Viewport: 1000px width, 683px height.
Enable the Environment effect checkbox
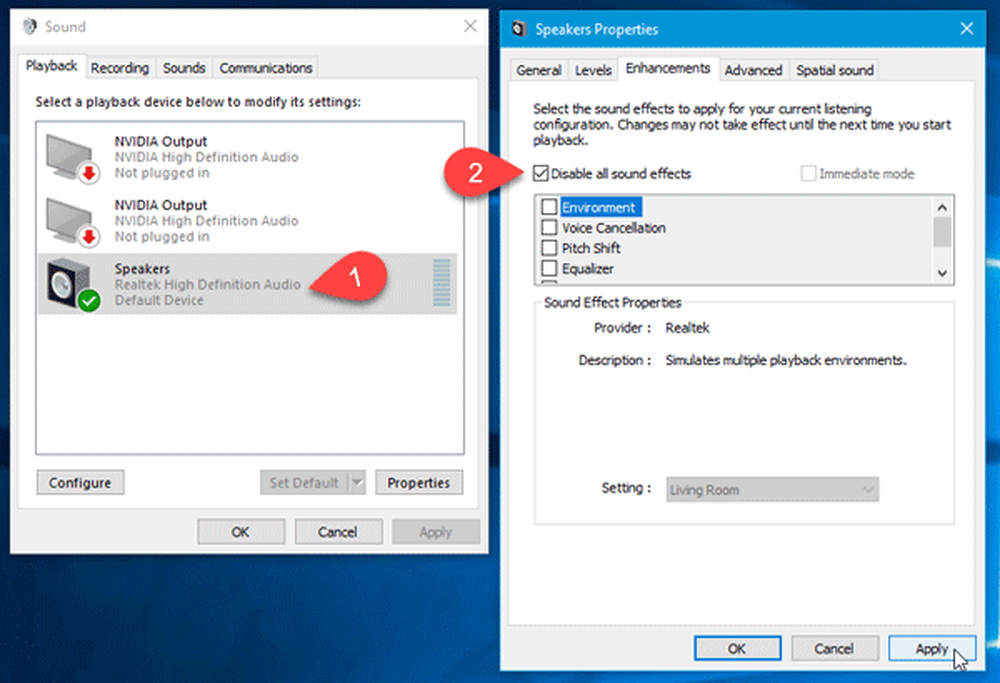[549, 207]
